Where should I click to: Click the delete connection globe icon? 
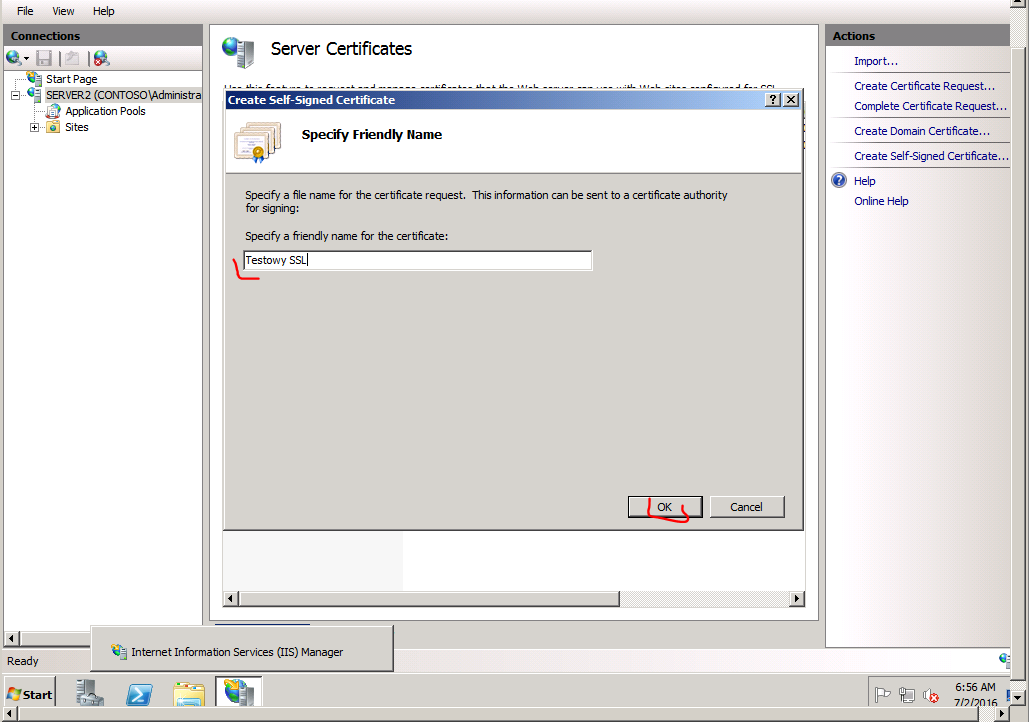[x=100, y=58]
